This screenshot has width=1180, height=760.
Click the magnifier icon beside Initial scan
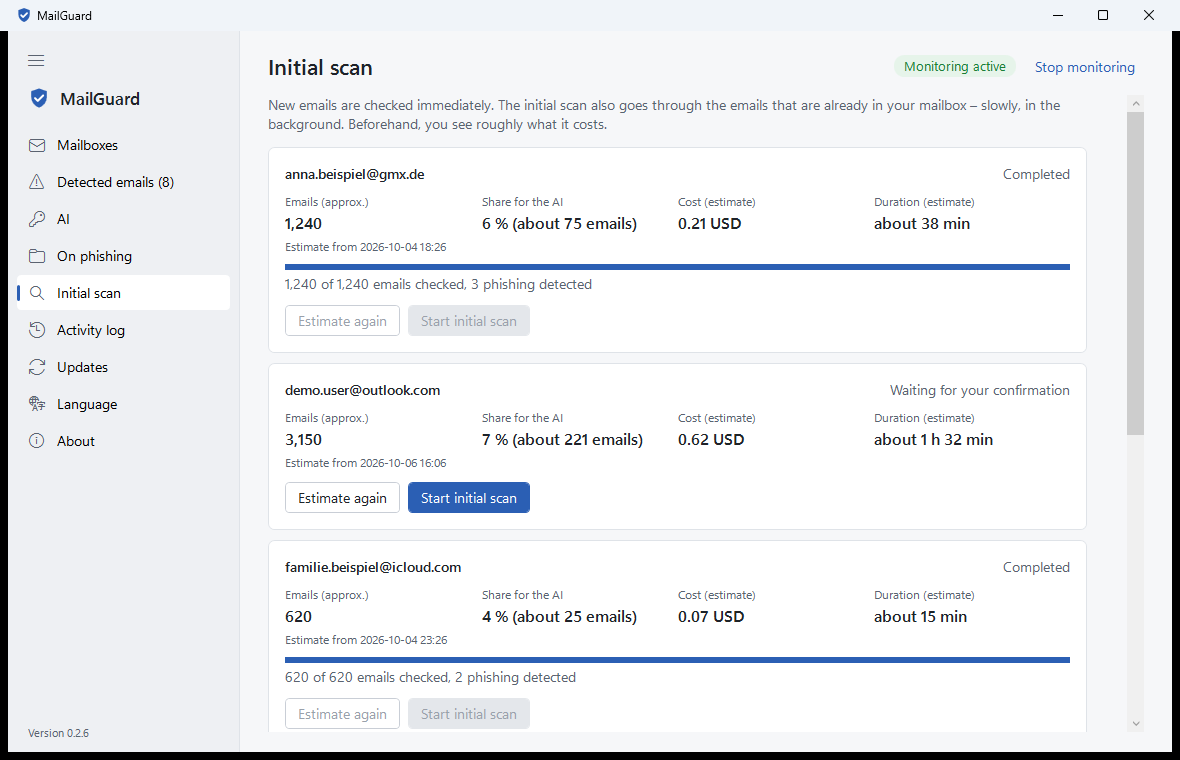point(37,293)
